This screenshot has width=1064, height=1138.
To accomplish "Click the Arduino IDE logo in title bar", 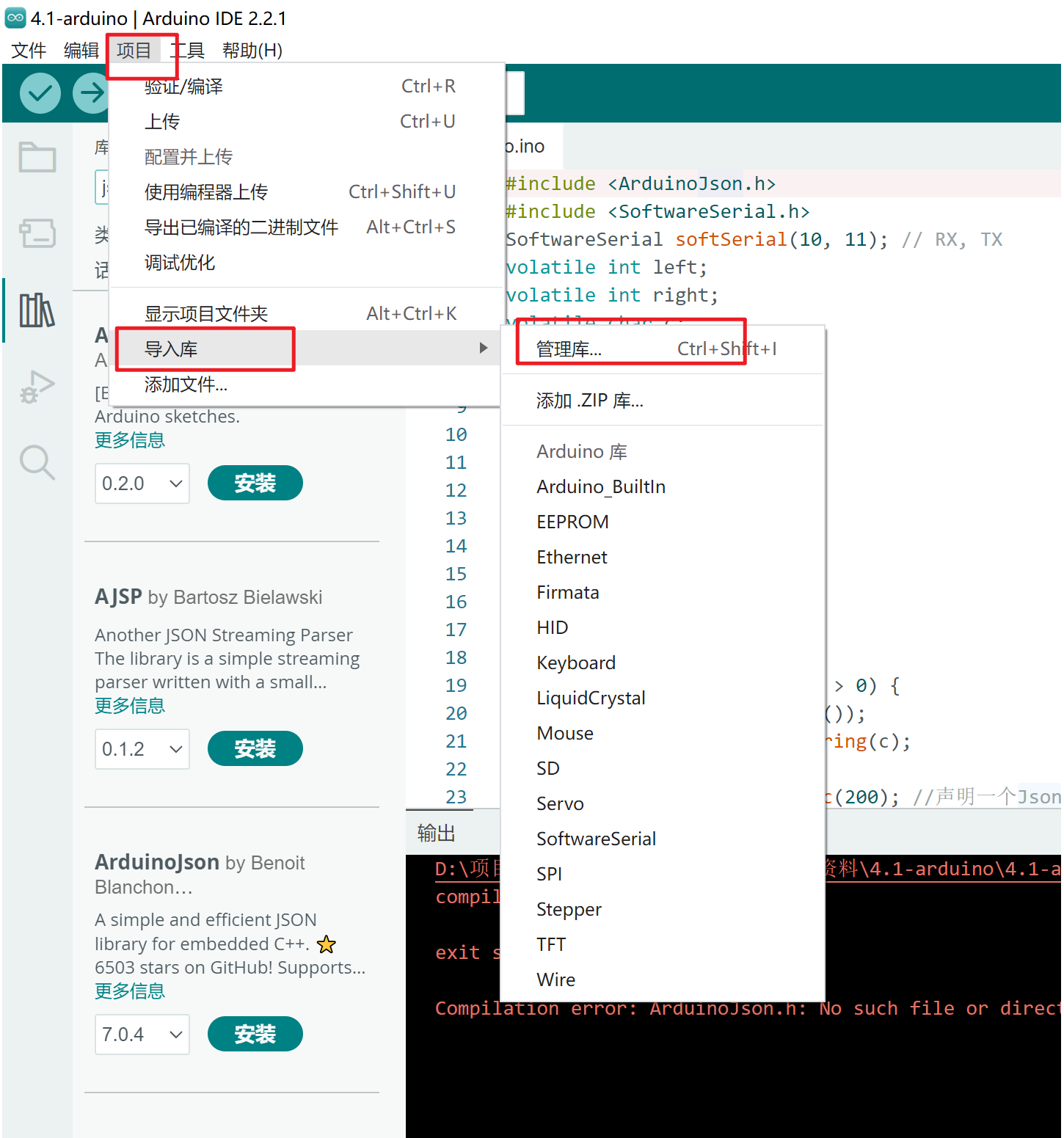I will 15,18.
